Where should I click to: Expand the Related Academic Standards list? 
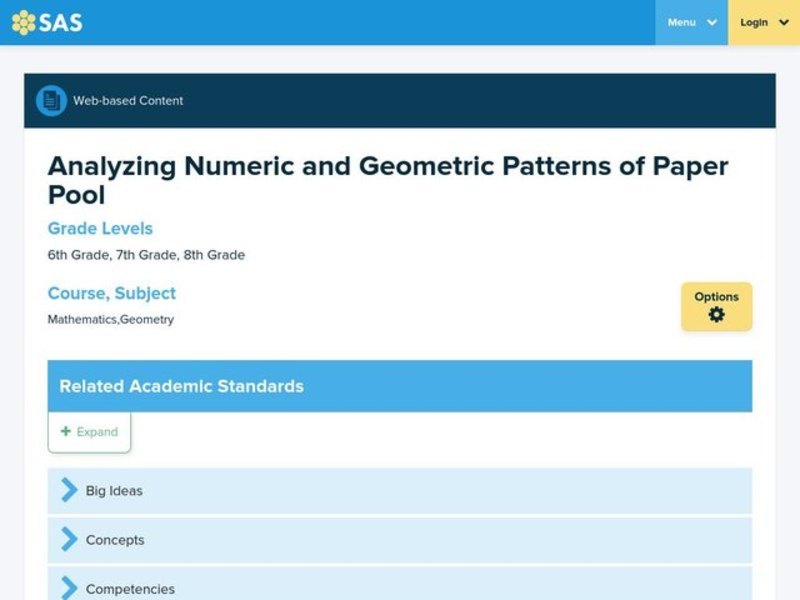click(88, 431)
